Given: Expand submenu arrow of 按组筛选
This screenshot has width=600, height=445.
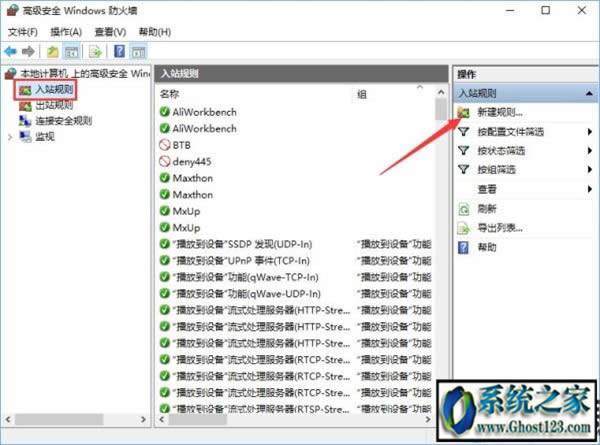Looking at the screenshot, I should coord(590,170).
